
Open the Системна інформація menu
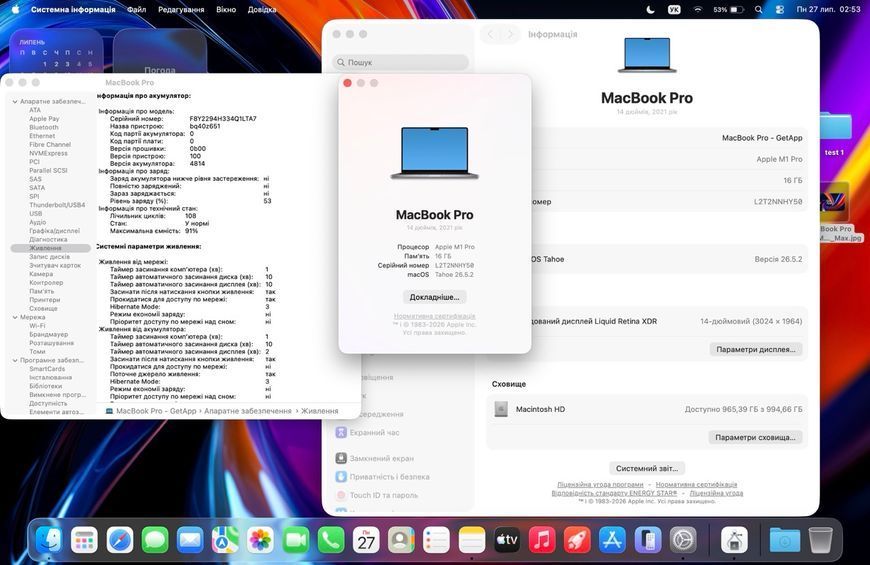(x=73, y=9)
